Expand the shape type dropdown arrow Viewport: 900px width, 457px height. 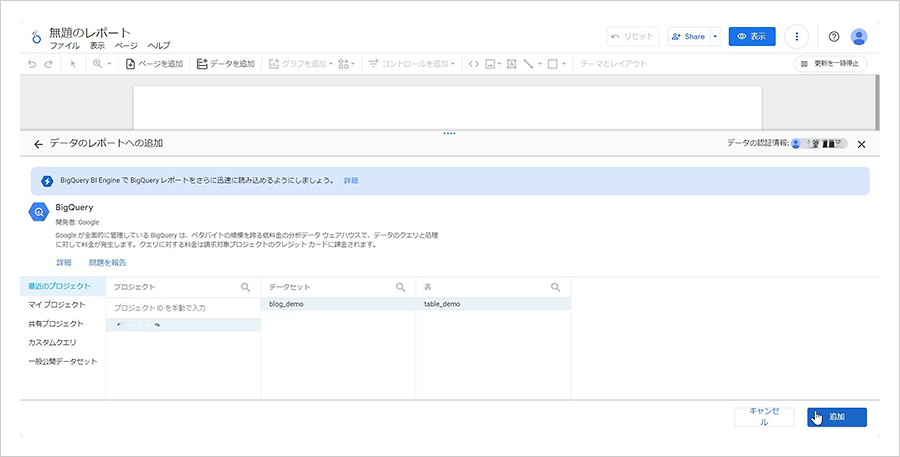[x=564, y=64]
